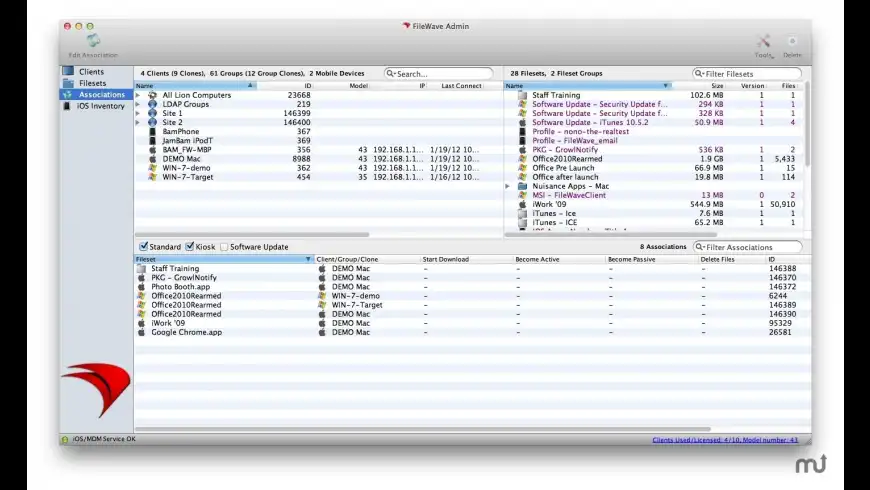Expand the Site 1 group

tap(138, 113)
